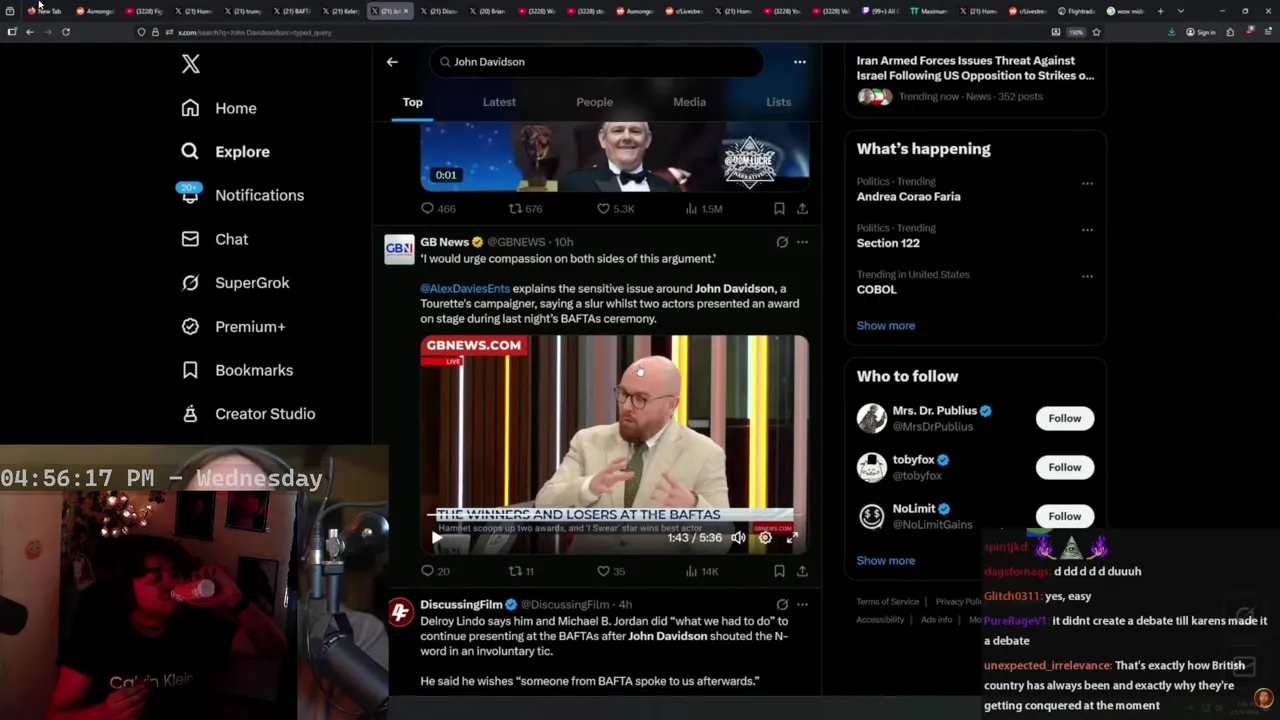Screen dimensions: 1280x720
Task: Reload the page in browser toolbar
Action: [65, 32]
